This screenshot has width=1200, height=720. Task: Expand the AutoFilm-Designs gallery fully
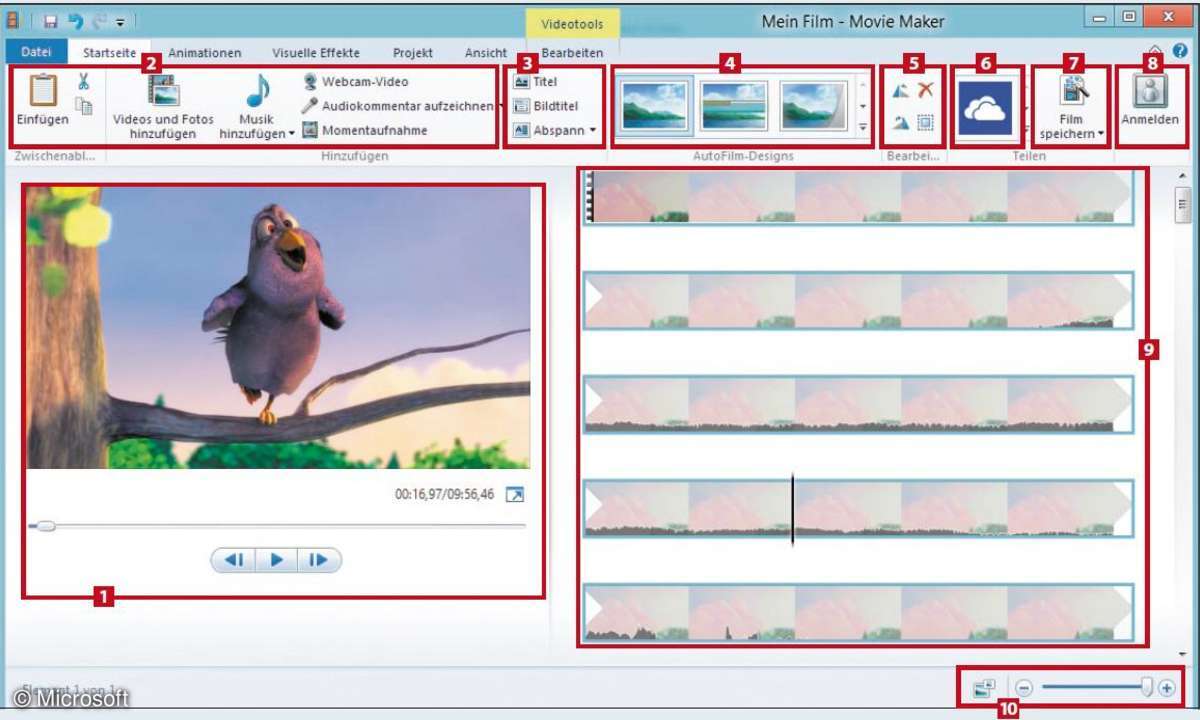point(863,128)
